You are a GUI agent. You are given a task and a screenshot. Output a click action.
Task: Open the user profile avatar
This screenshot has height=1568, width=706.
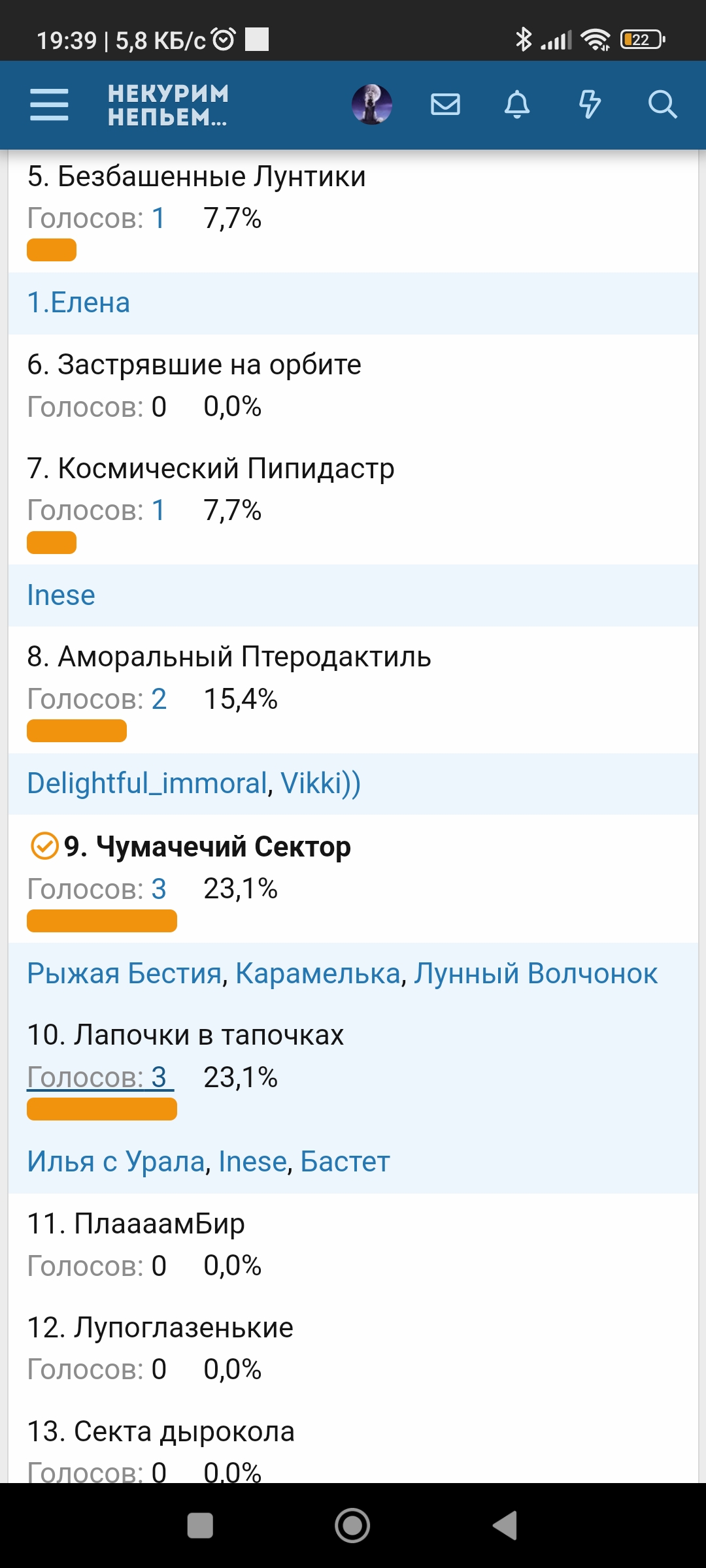click(371, 105)
